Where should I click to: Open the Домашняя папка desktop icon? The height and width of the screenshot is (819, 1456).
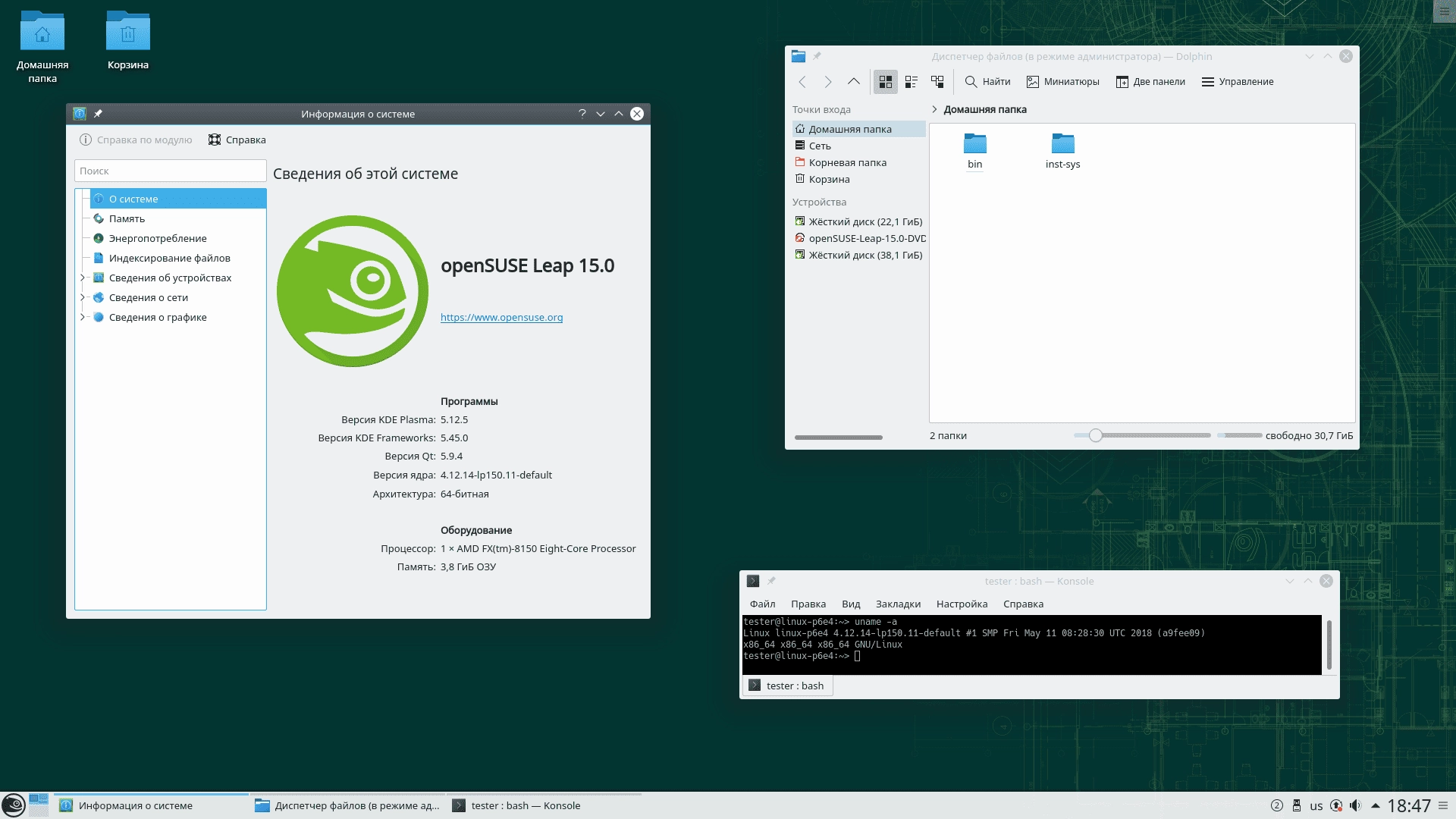point(42,47)
